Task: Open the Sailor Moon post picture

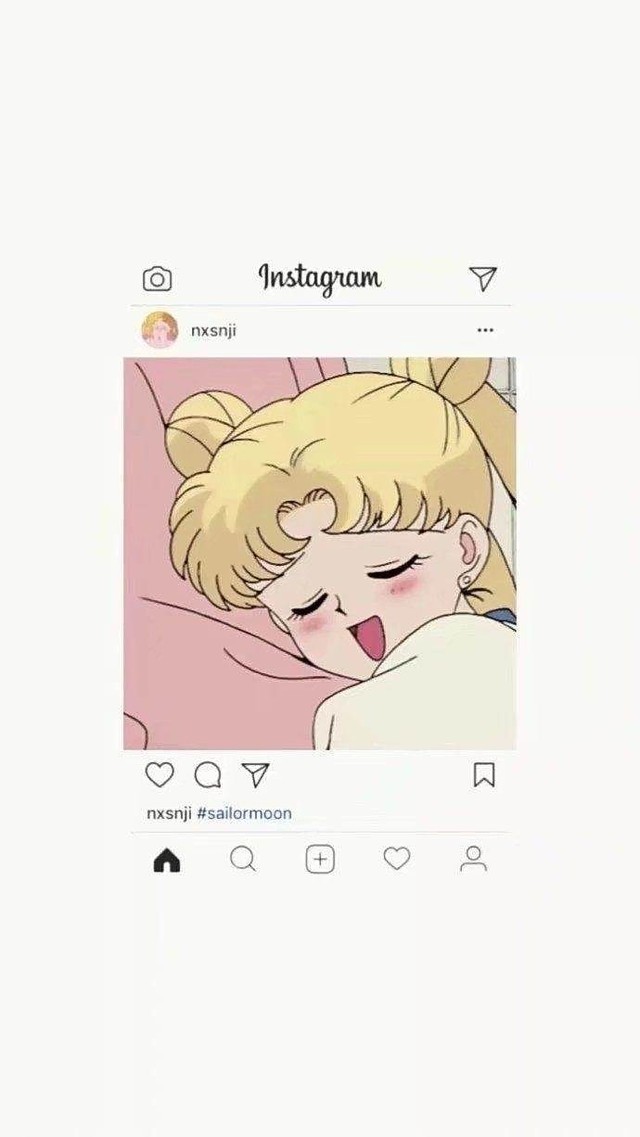Action: coord(320,553)
